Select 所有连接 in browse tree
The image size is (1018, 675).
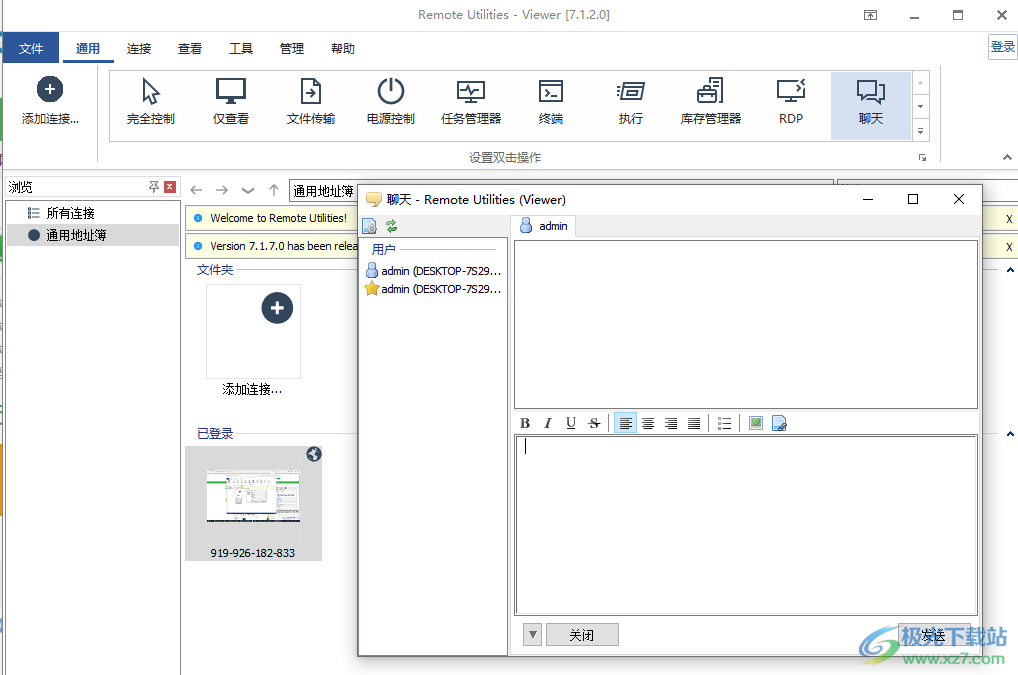tap(93, 213)
